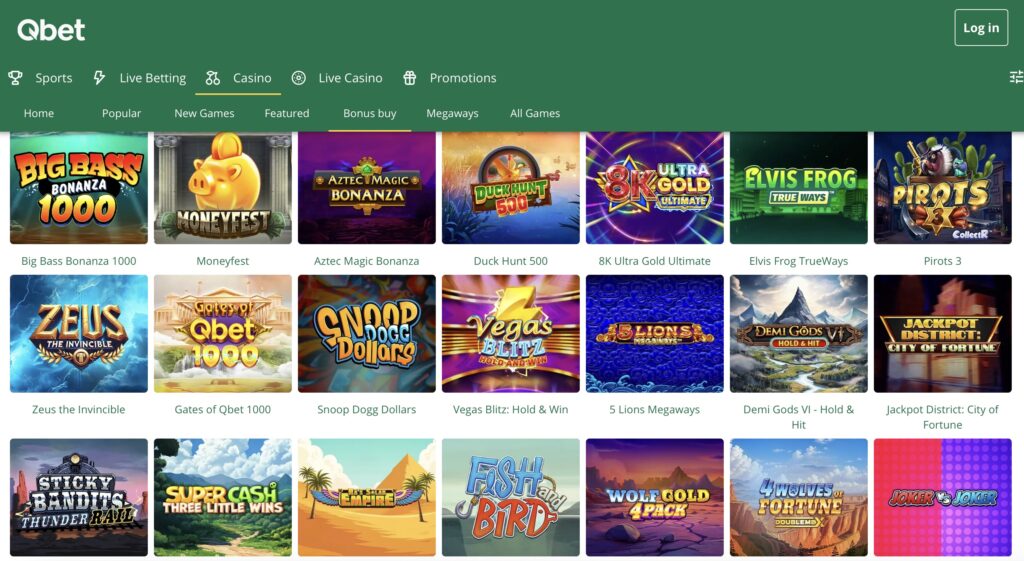This screenshot has width=1024, height=561.
Task: Select the Featured tab
Action: coord(287,113)
